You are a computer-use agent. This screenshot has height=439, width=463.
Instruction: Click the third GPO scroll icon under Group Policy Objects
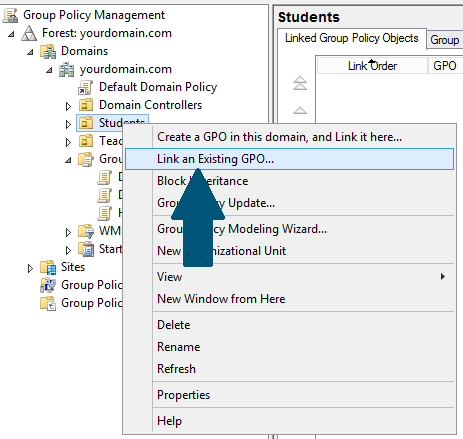105,213
